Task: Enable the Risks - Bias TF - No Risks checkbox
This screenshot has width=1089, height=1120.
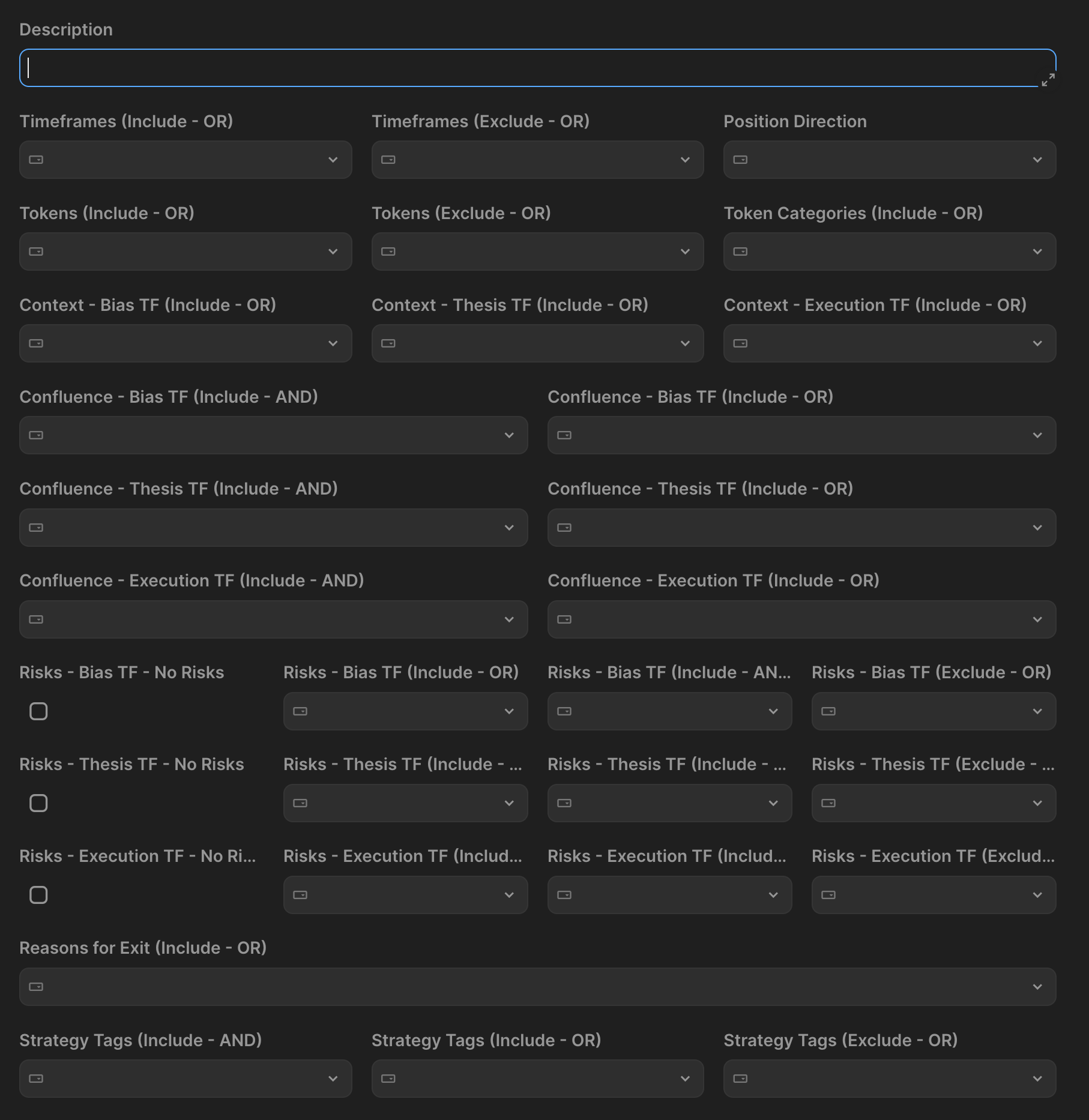Action: point(38,711)
